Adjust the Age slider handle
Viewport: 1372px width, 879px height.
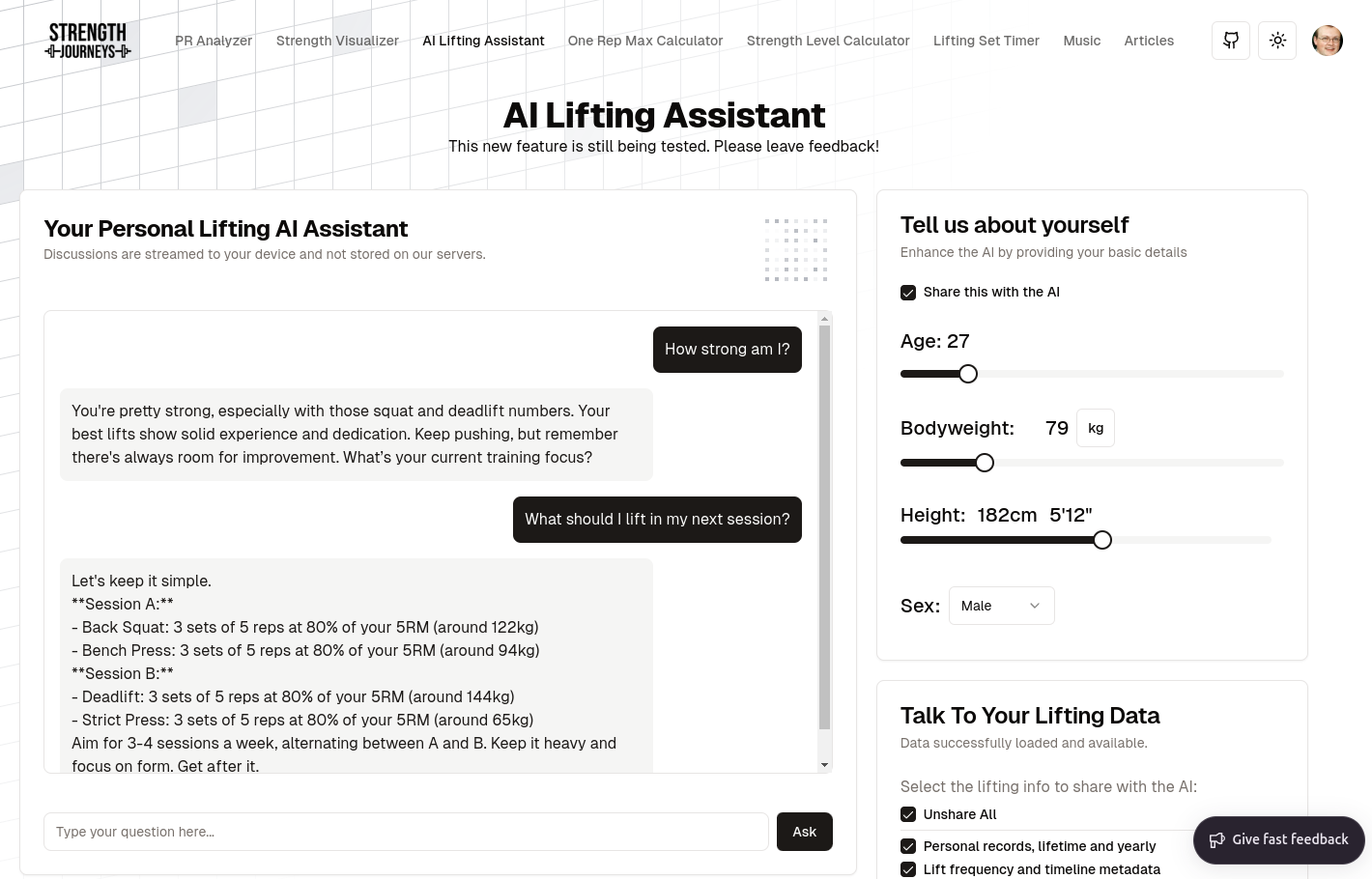tap(967, 374)
